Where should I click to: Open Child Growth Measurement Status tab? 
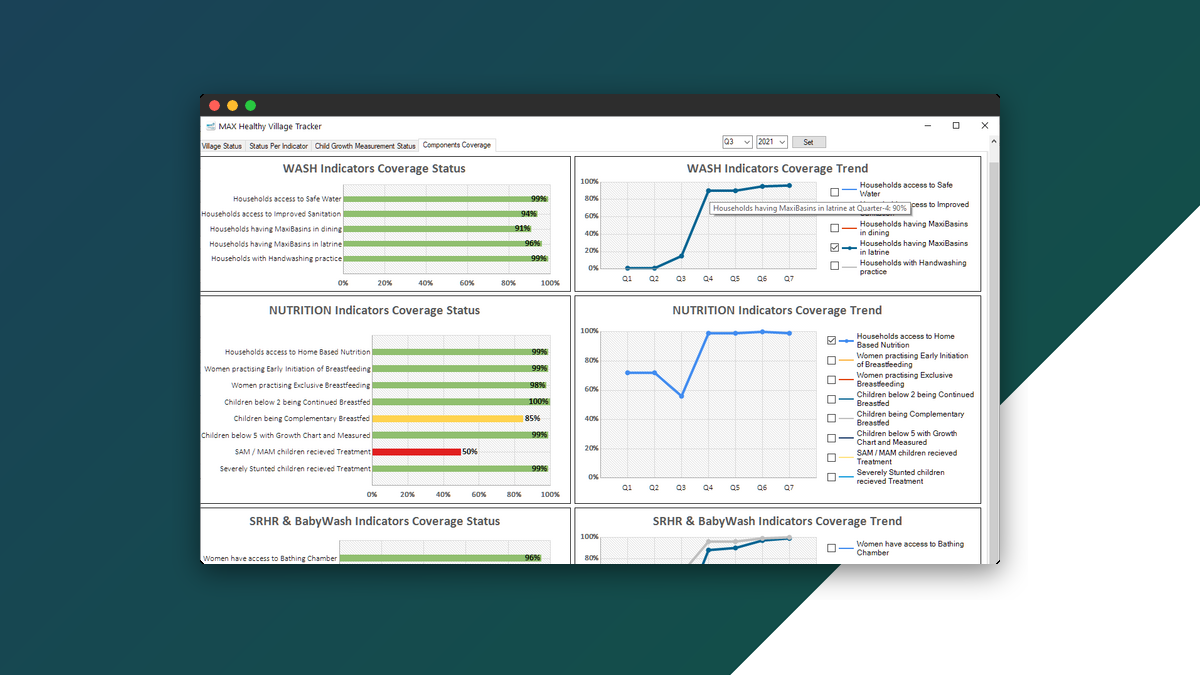(365, 146)
